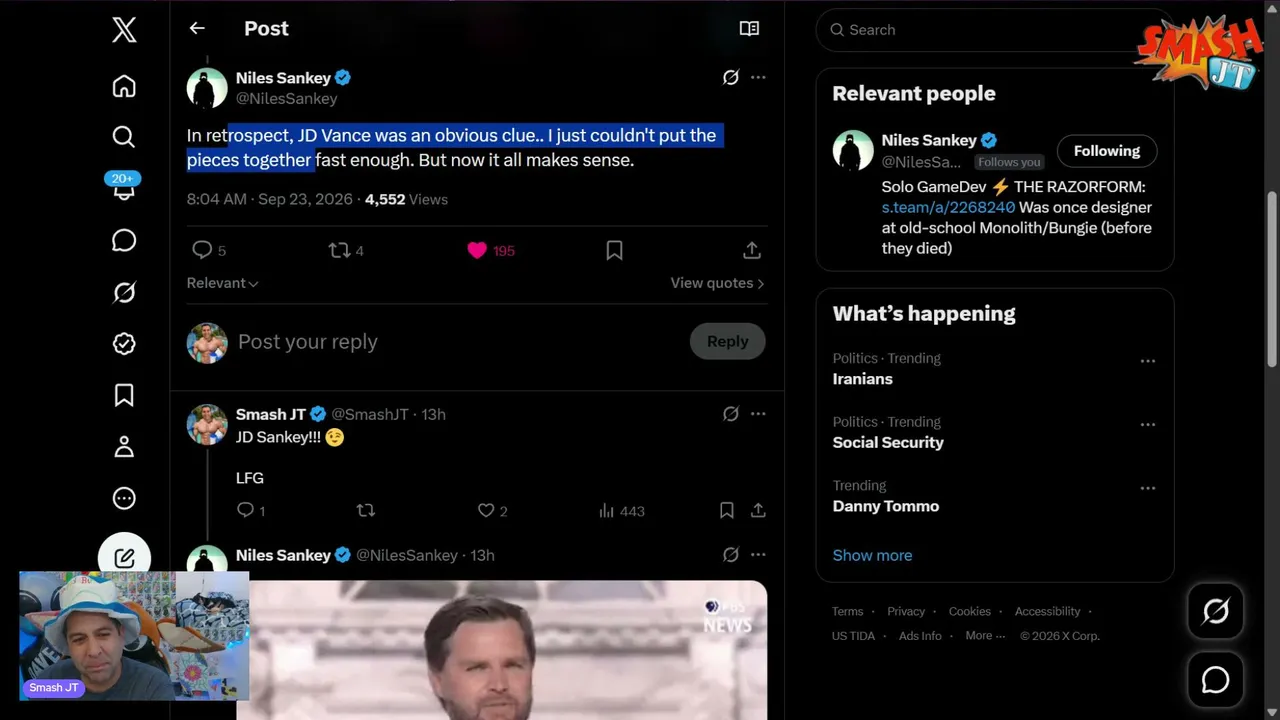The image size is (1280, 720).
Task: Open the three-dot menu on main post
Action: pyautogui.click(x=758, y=77)
